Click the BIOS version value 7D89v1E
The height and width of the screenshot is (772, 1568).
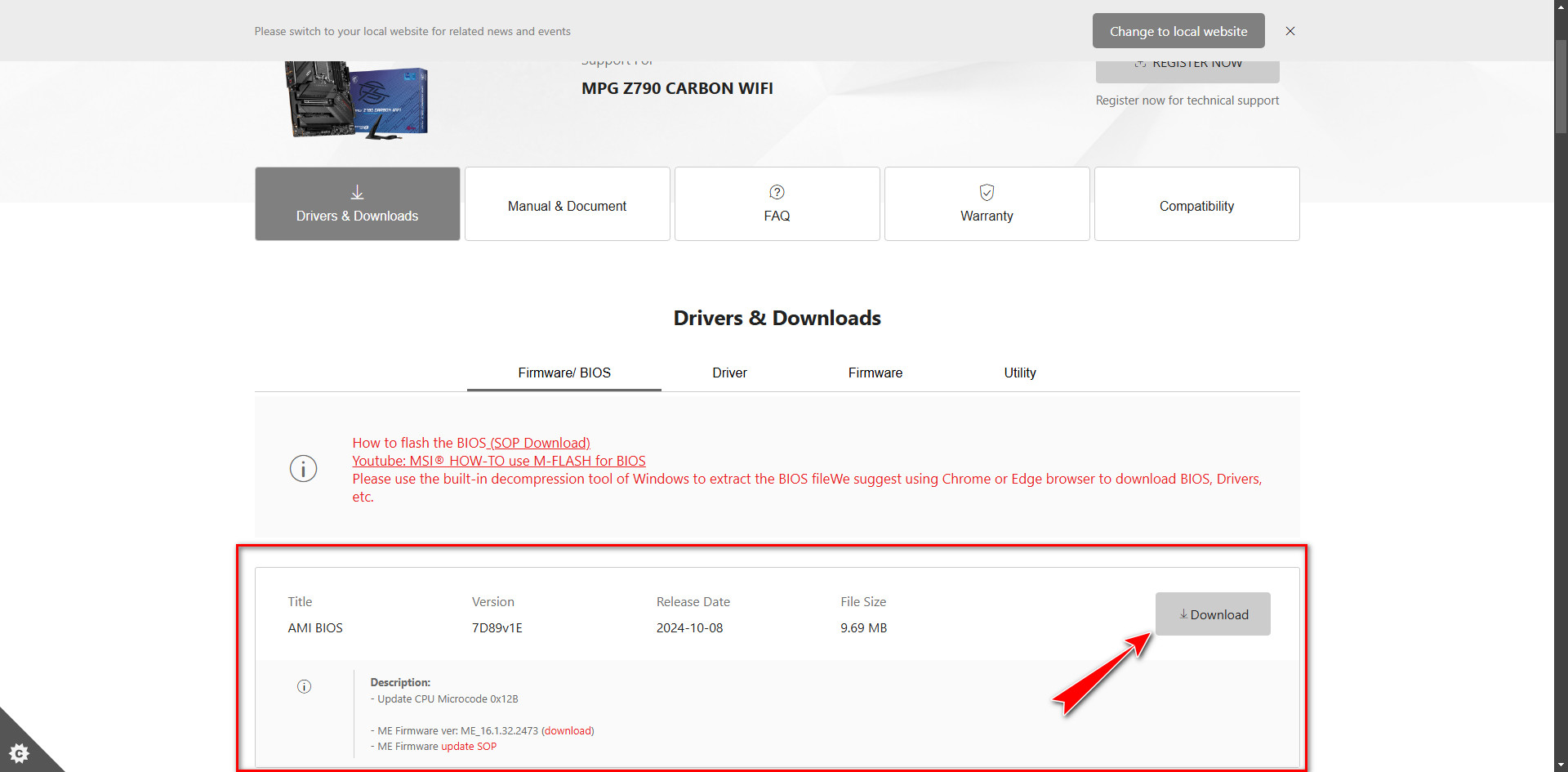pos(497,628)
